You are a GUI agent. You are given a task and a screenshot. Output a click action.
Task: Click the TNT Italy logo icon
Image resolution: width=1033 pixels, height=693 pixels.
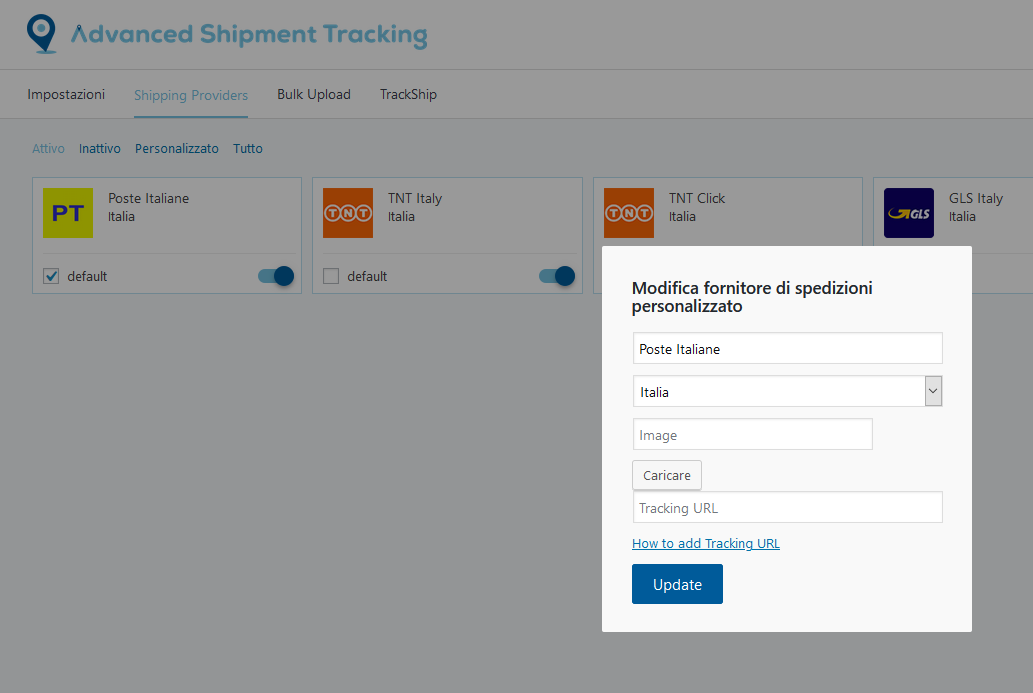pos(348,213)
